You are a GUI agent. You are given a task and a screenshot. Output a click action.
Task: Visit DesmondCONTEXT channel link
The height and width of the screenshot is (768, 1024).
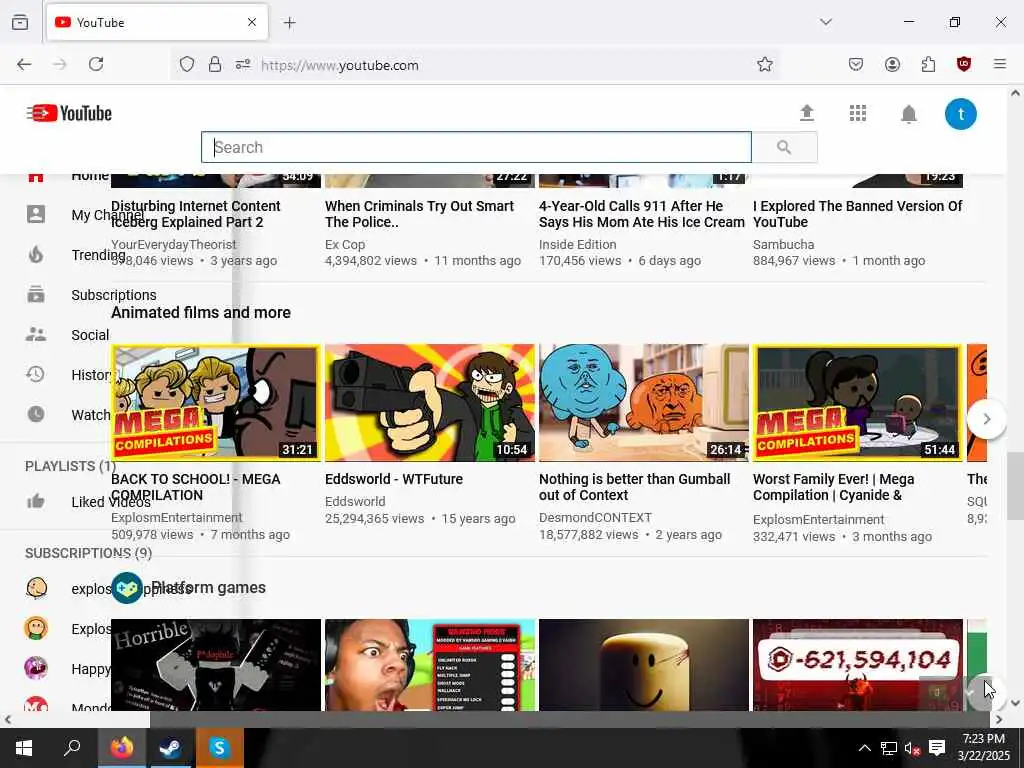click(x=595, y=517)
